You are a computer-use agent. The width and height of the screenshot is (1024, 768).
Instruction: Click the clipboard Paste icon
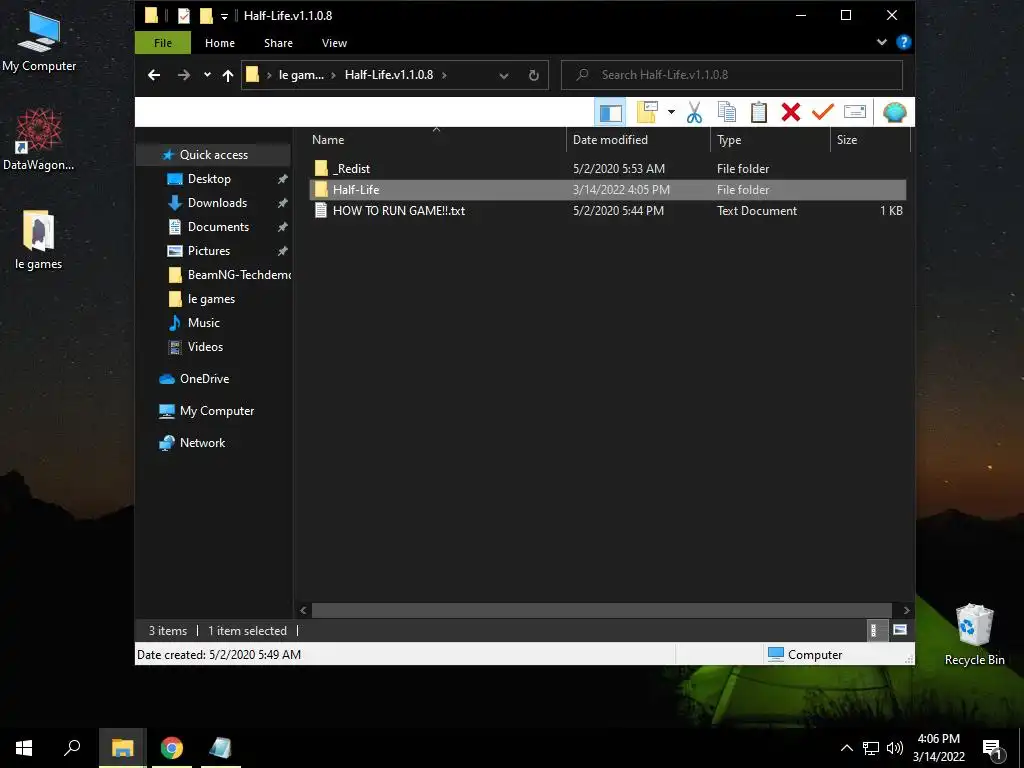(x=758, y=112)
